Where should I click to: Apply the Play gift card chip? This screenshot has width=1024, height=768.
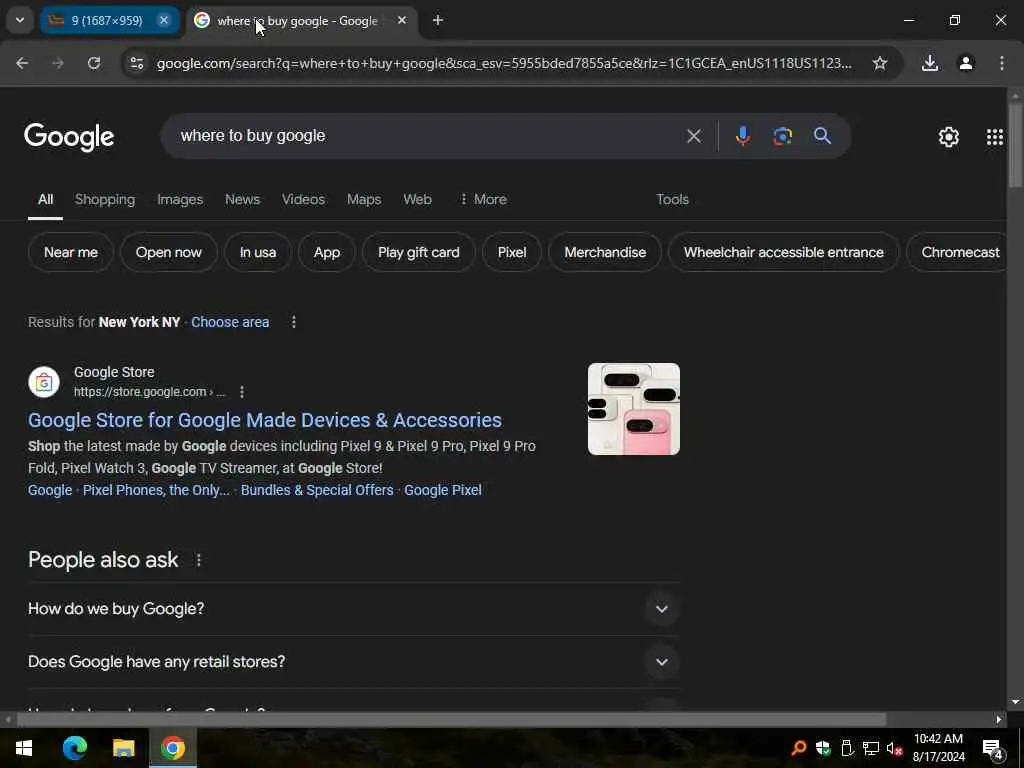click(419, 252)
